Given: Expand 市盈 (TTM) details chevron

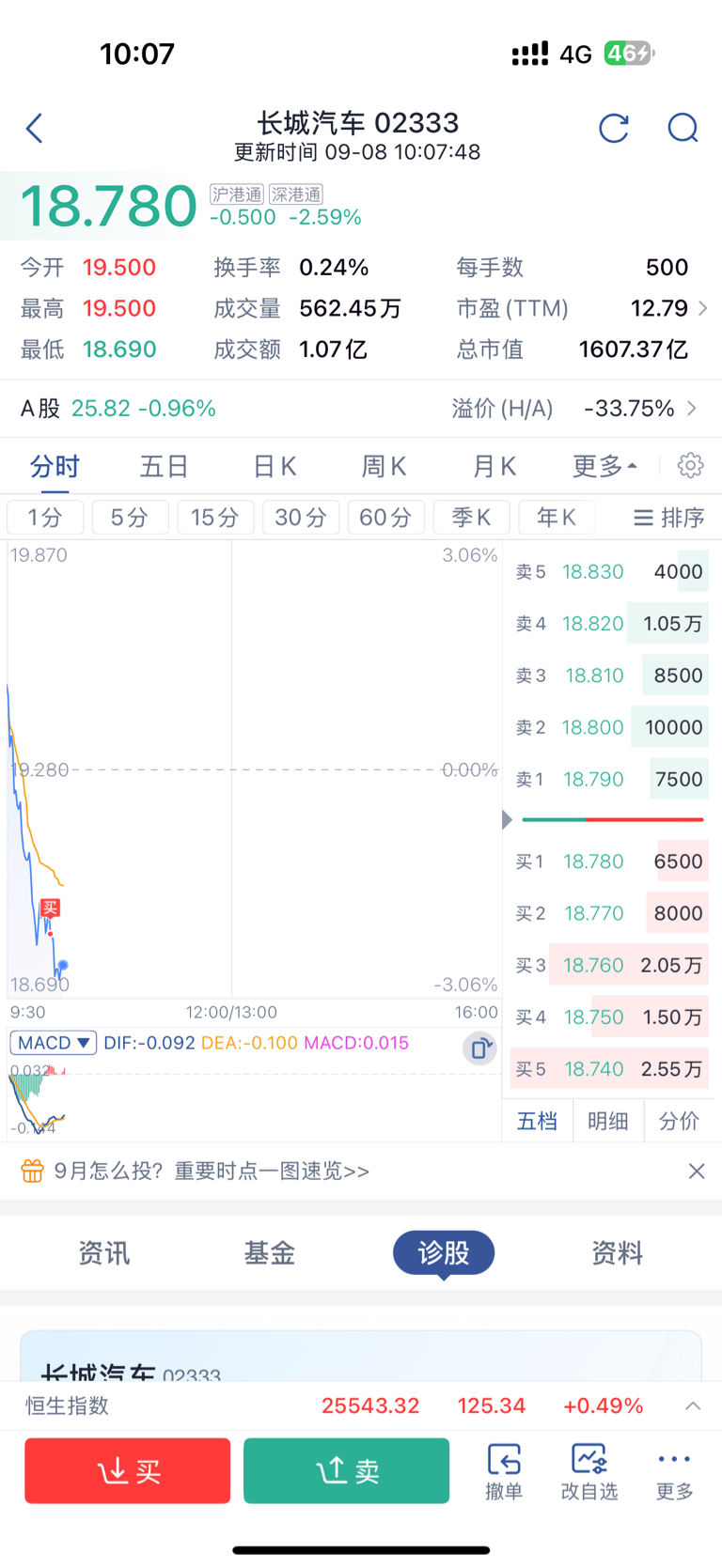Looking at the screenshot, I should pos(702,308).
